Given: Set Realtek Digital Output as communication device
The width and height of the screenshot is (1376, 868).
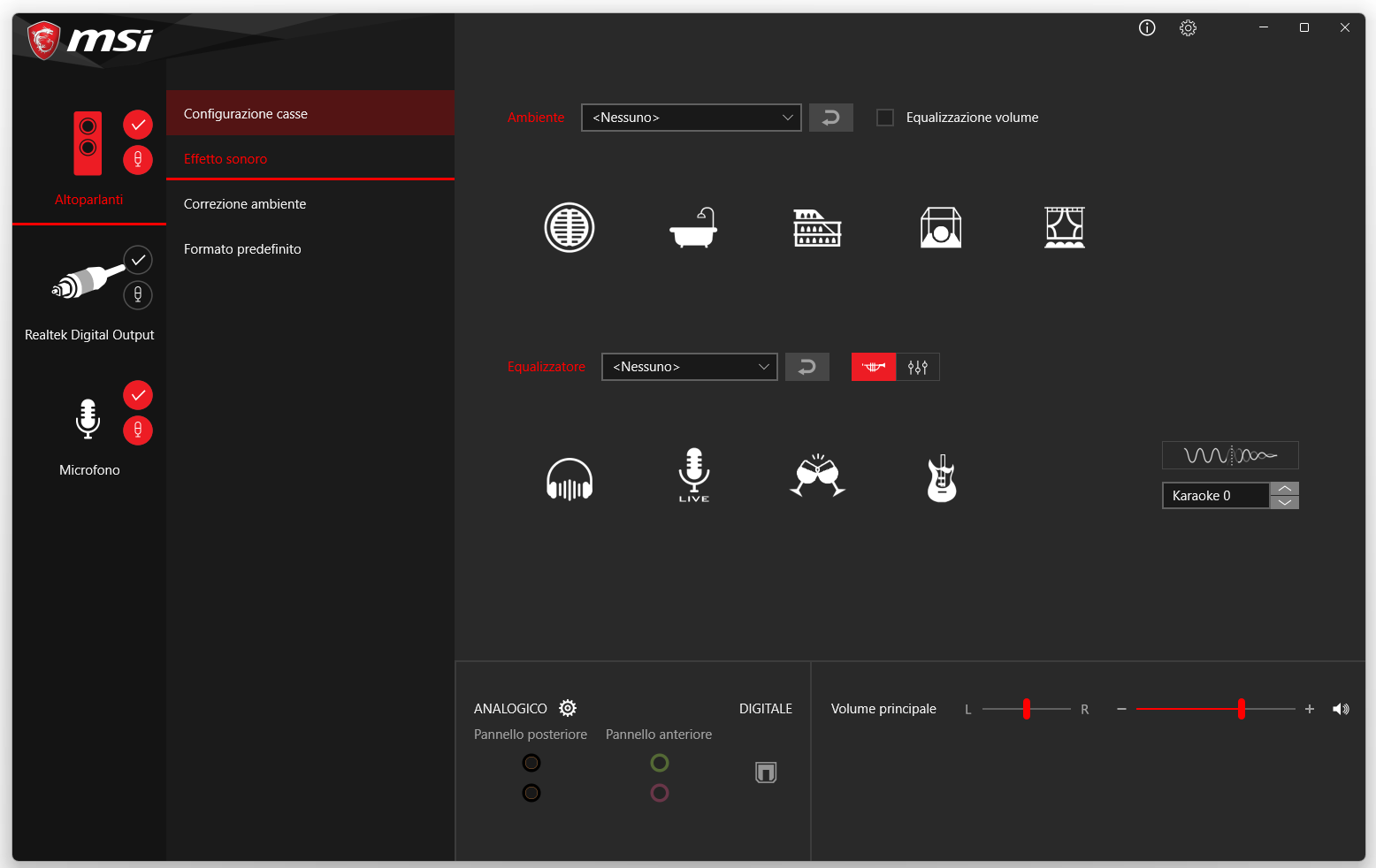Looking at the screenshot, I should (x=138, y=295).
